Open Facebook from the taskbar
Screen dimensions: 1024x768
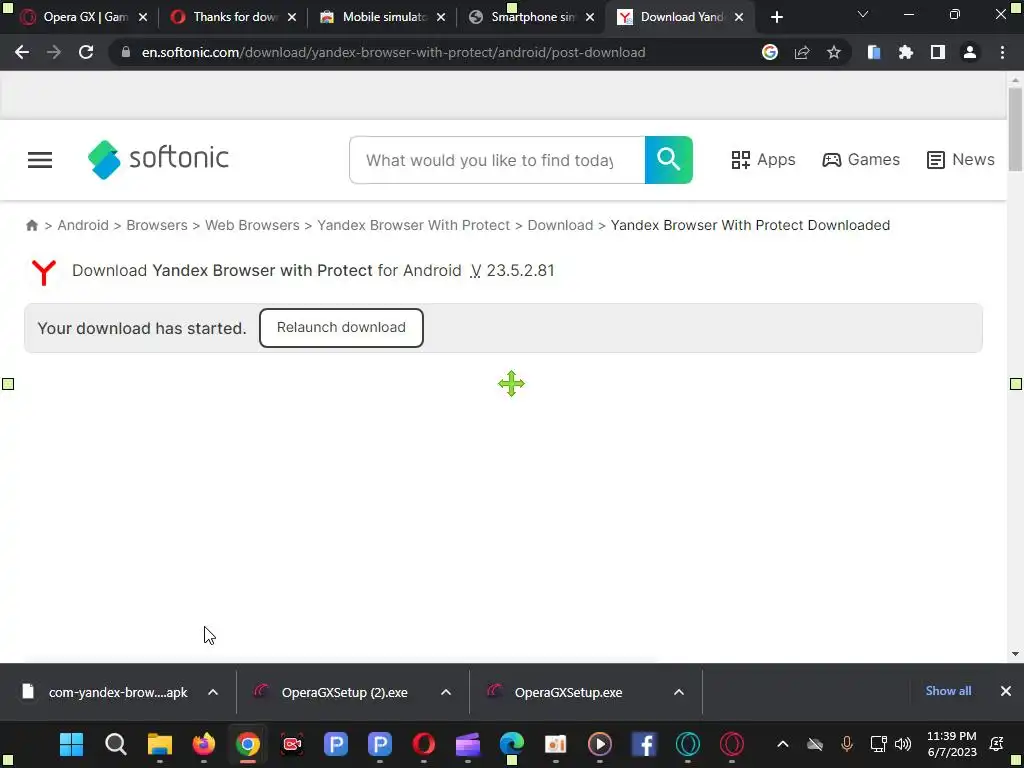click(x=644, y=744)
